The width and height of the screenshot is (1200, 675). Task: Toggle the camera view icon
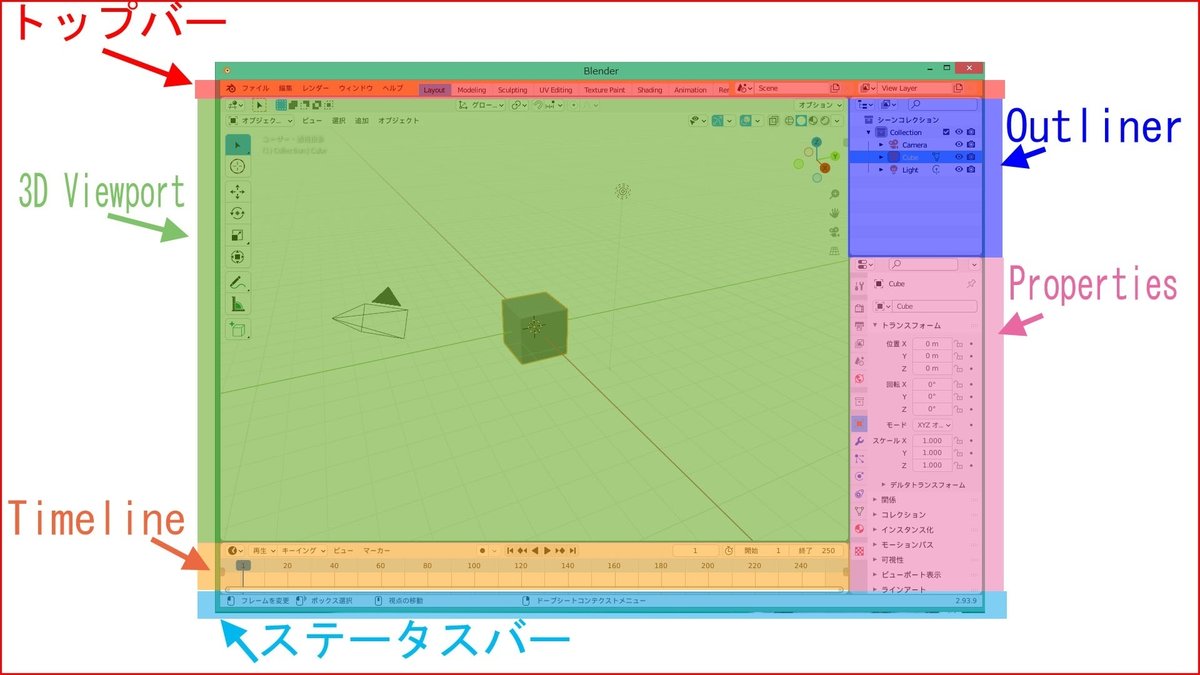coord(834,232)
